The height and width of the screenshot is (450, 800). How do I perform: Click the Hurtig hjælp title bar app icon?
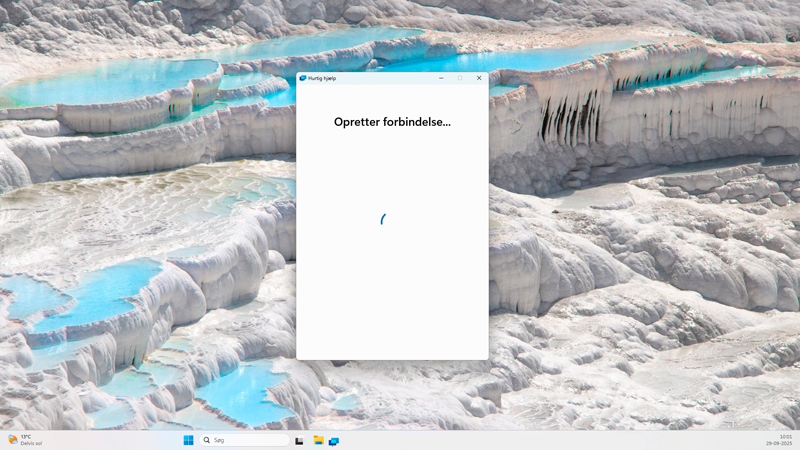coord(303,78)
